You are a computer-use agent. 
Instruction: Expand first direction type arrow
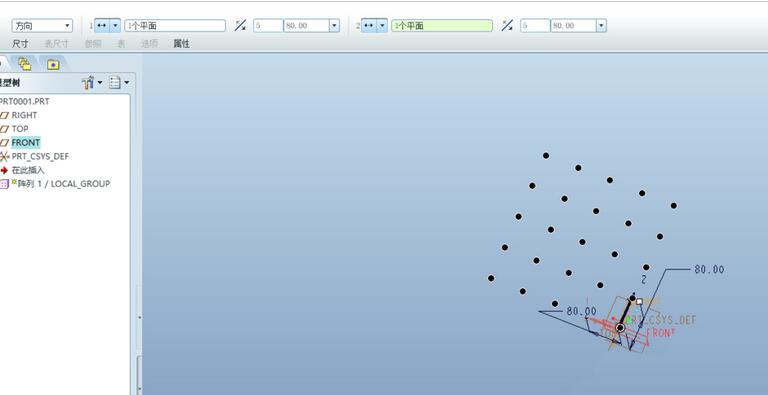(x=115, y=25)
